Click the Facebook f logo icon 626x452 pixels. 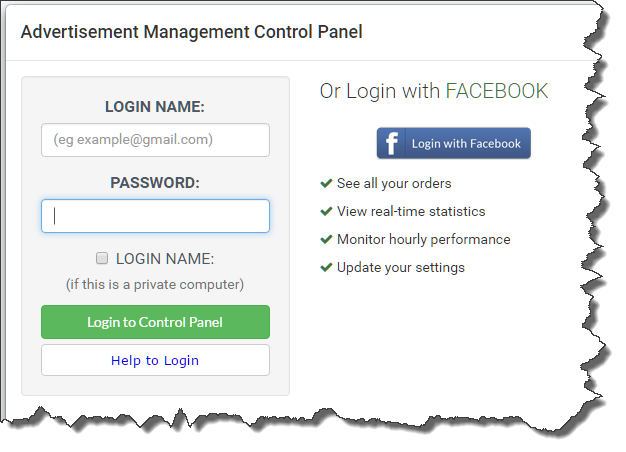pos(391,143)
